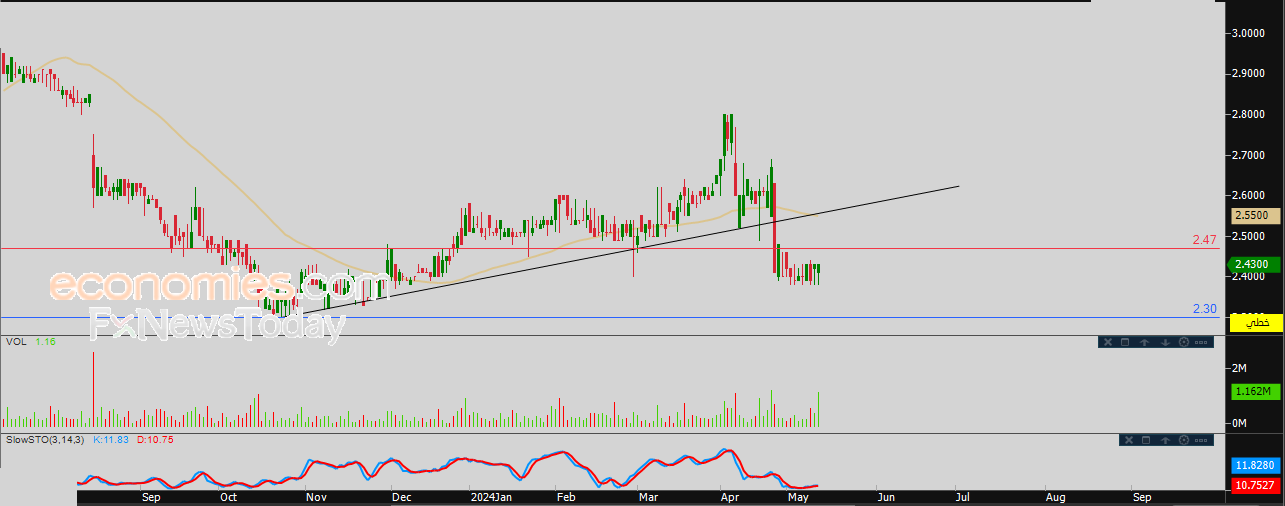Click the Mar label on time axis

tap(648, 496)
